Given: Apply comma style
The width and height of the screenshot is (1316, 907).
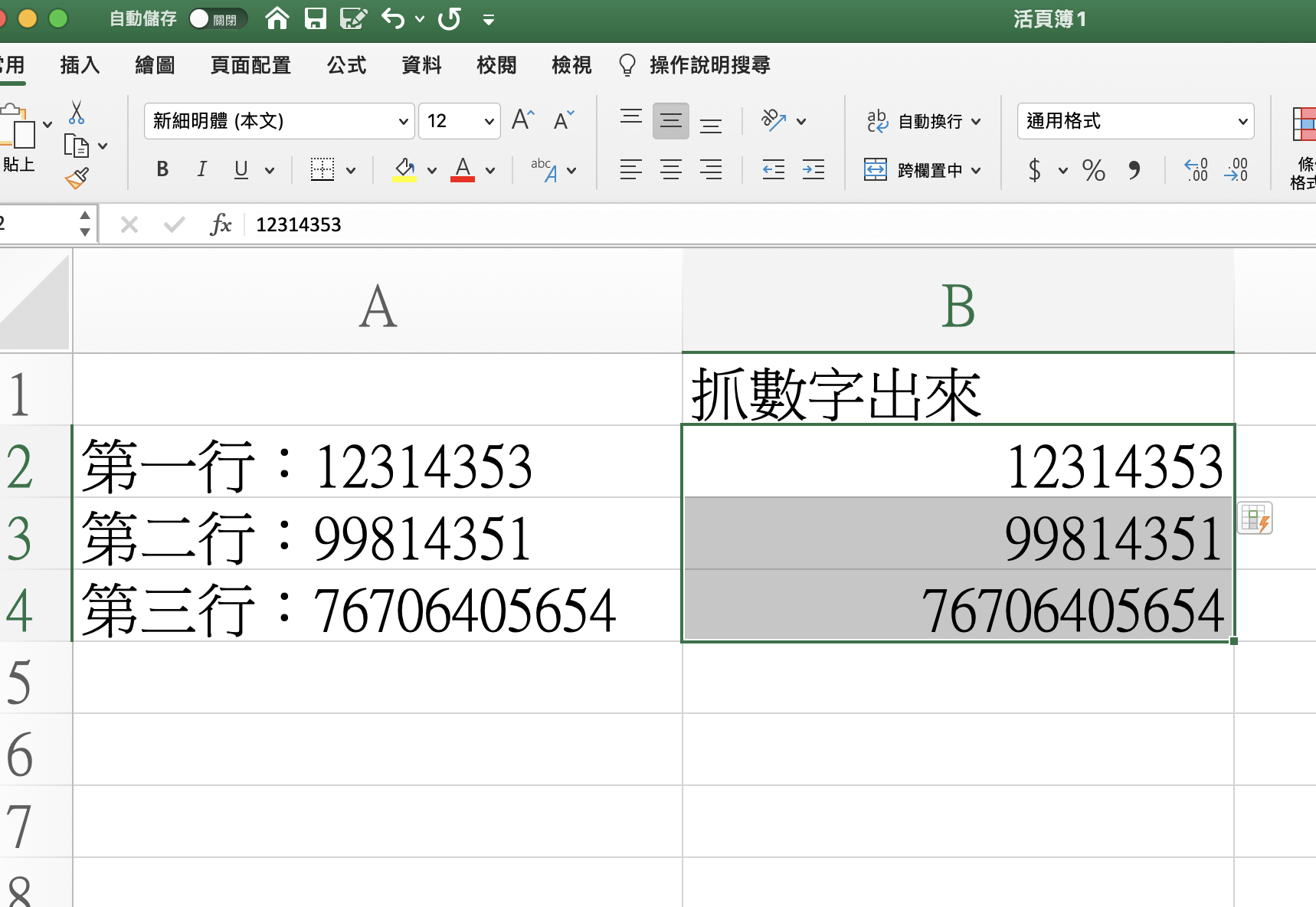Looking at the screenshot, I should point(1134,169).
